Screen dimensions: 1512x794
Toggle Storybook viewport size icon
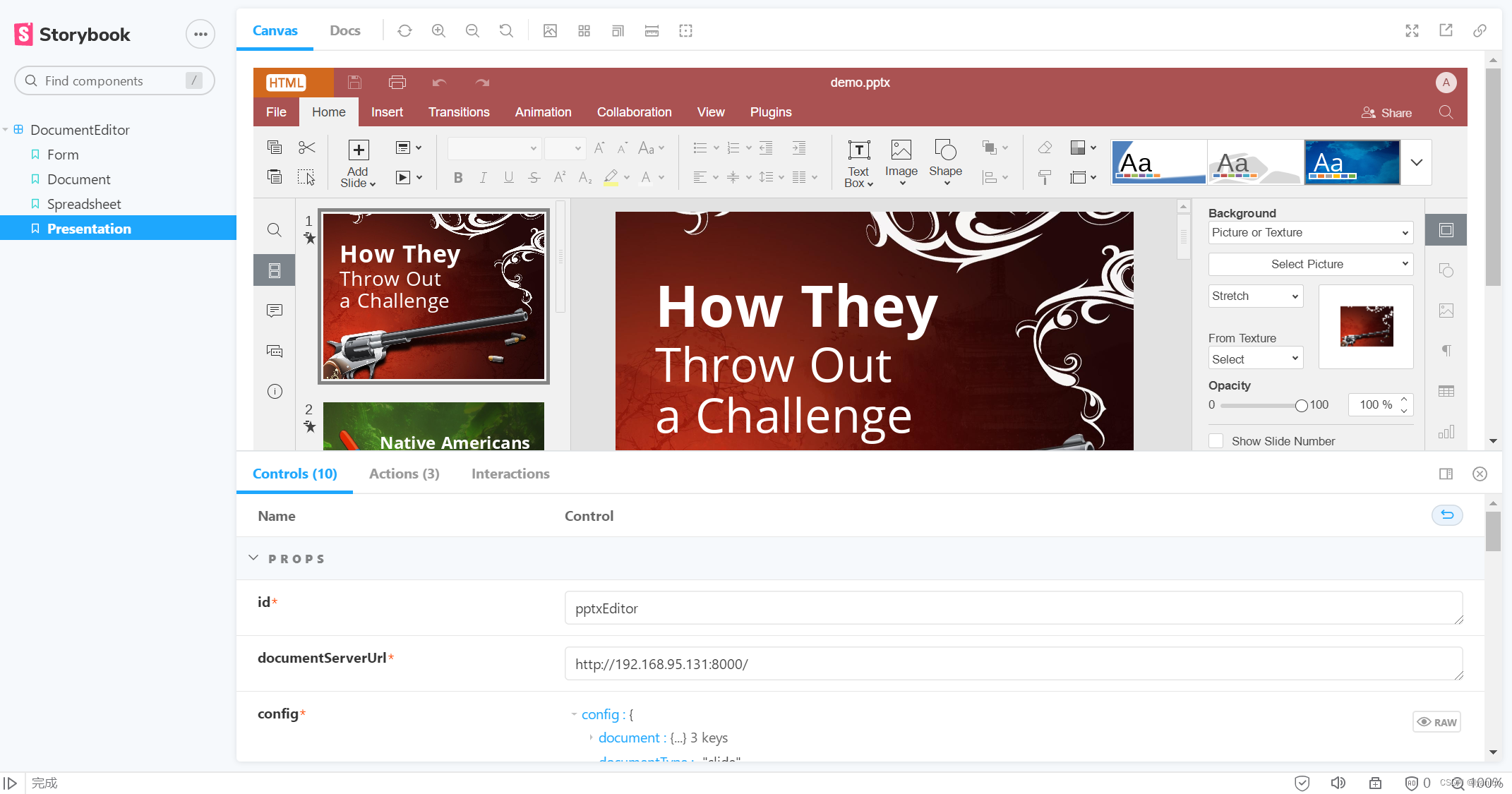click(x=618, y=30)
